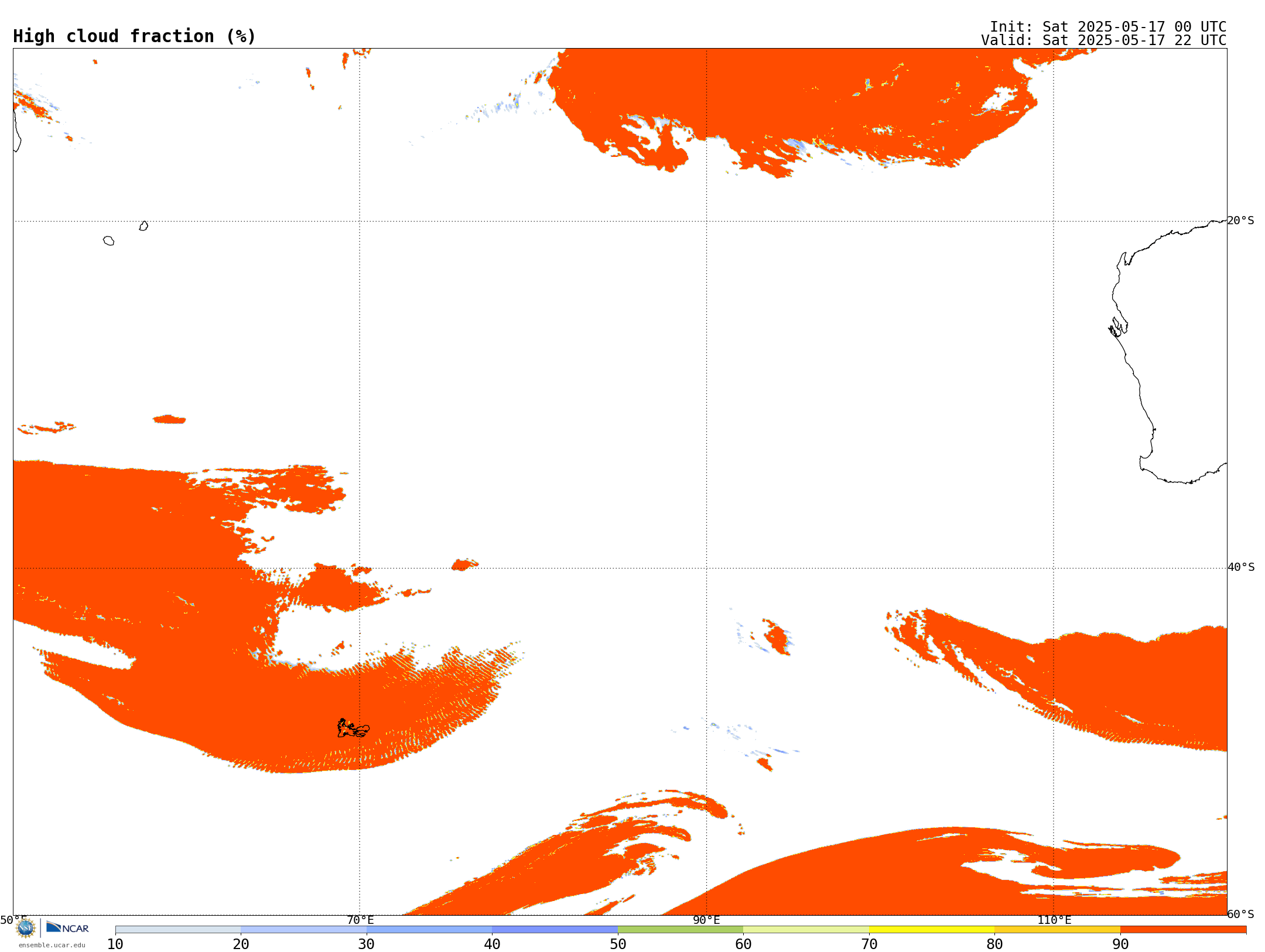This screenshot has height=952, width=1265.
Task: Open the ensemble.ucar.edu link text
Action: [x=52, y=945]
